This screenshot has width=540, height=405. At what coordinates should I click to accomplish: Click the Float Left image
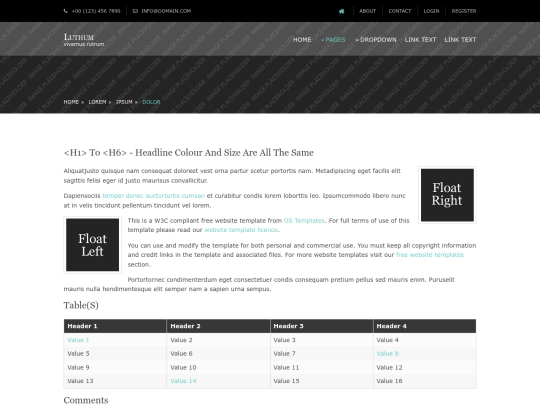(x=92, y=245)
